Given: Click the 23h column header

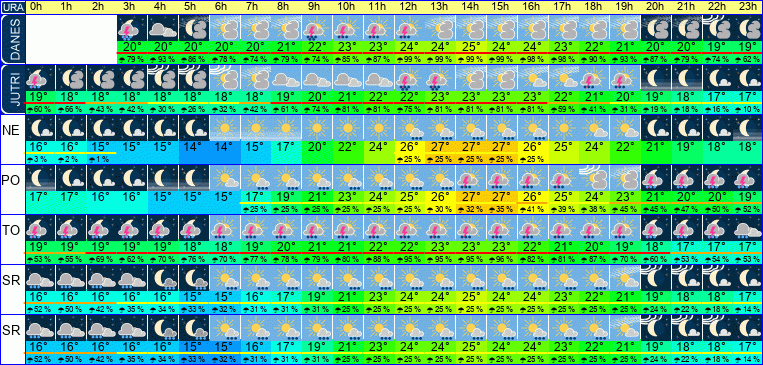Looking at the screenshot, I should [747, 7].
